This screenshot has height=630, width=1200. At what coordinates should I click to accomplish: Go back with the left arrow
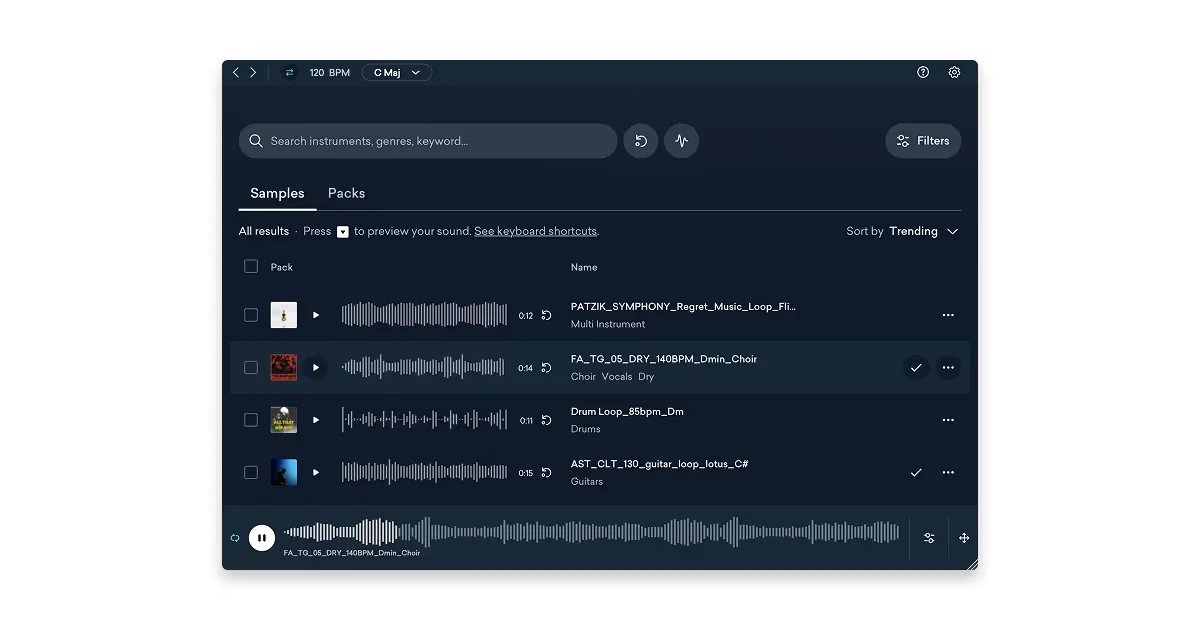(236, 73)
